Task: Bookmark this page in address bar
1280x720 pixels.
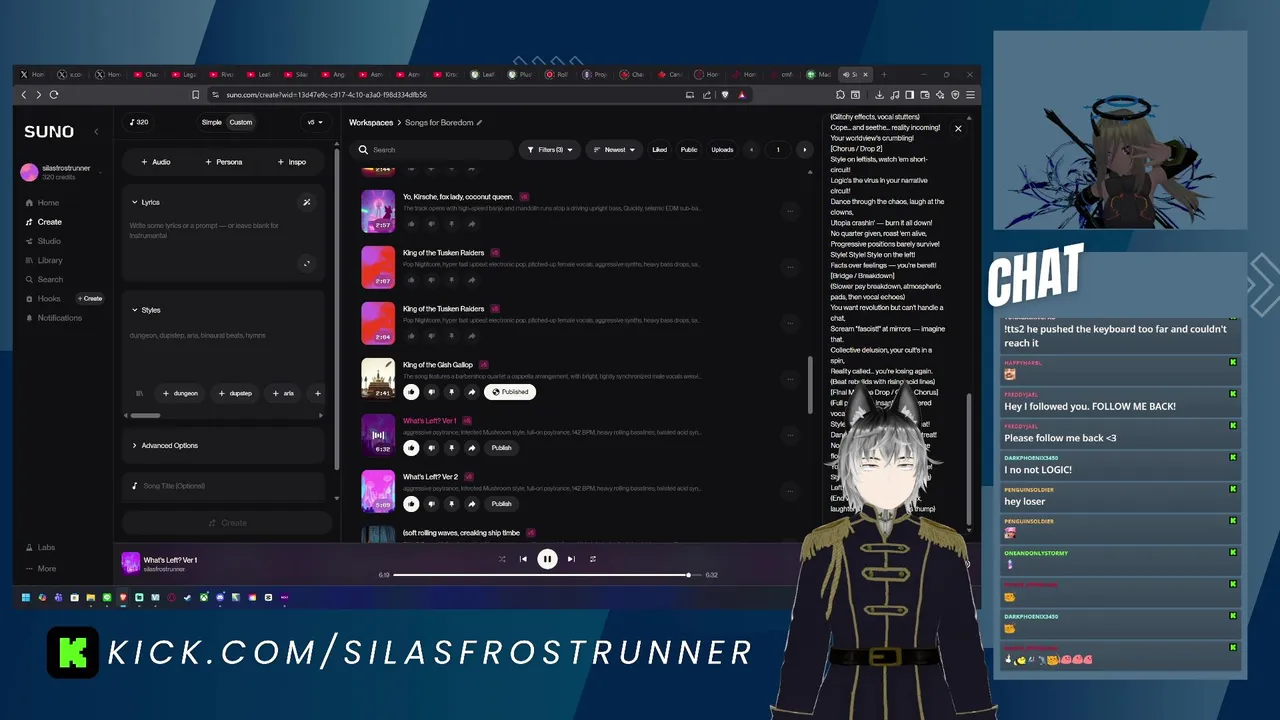Action: [196, 95]
